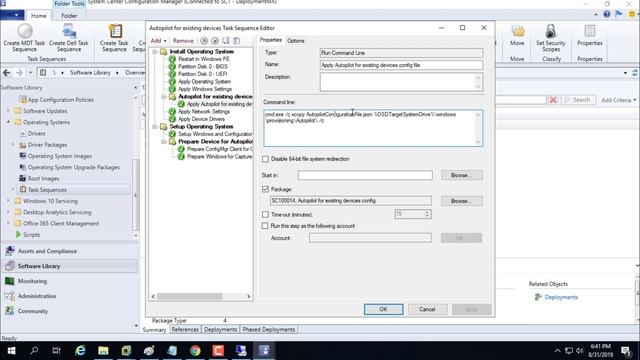The width and height of the screenshot is (640, 360).
Task: Click the help icon in title ribbon
Action: (607, 14)
